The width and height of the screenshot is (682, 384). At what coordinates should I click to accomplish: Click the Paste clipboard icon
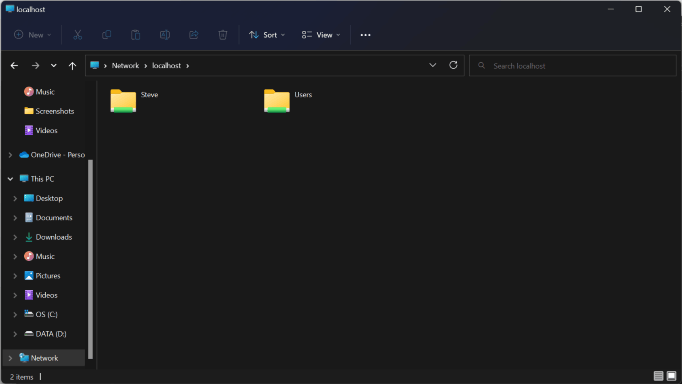(x=135, y=35)
